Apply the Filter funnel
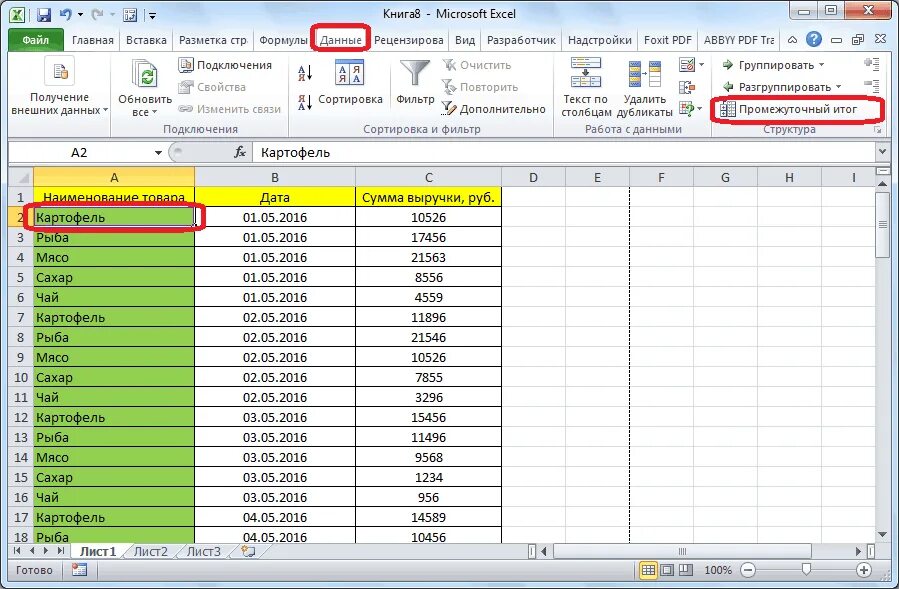 tap(415, 82)
